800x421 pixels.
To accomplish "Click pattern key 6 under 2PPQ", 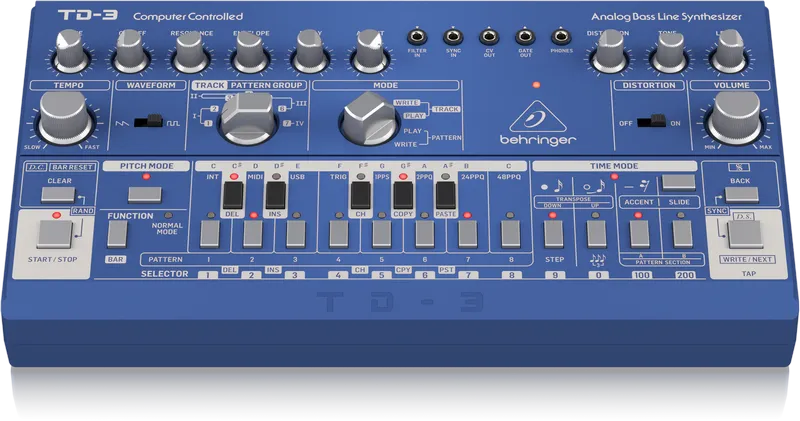I will (x=424, y=235).
